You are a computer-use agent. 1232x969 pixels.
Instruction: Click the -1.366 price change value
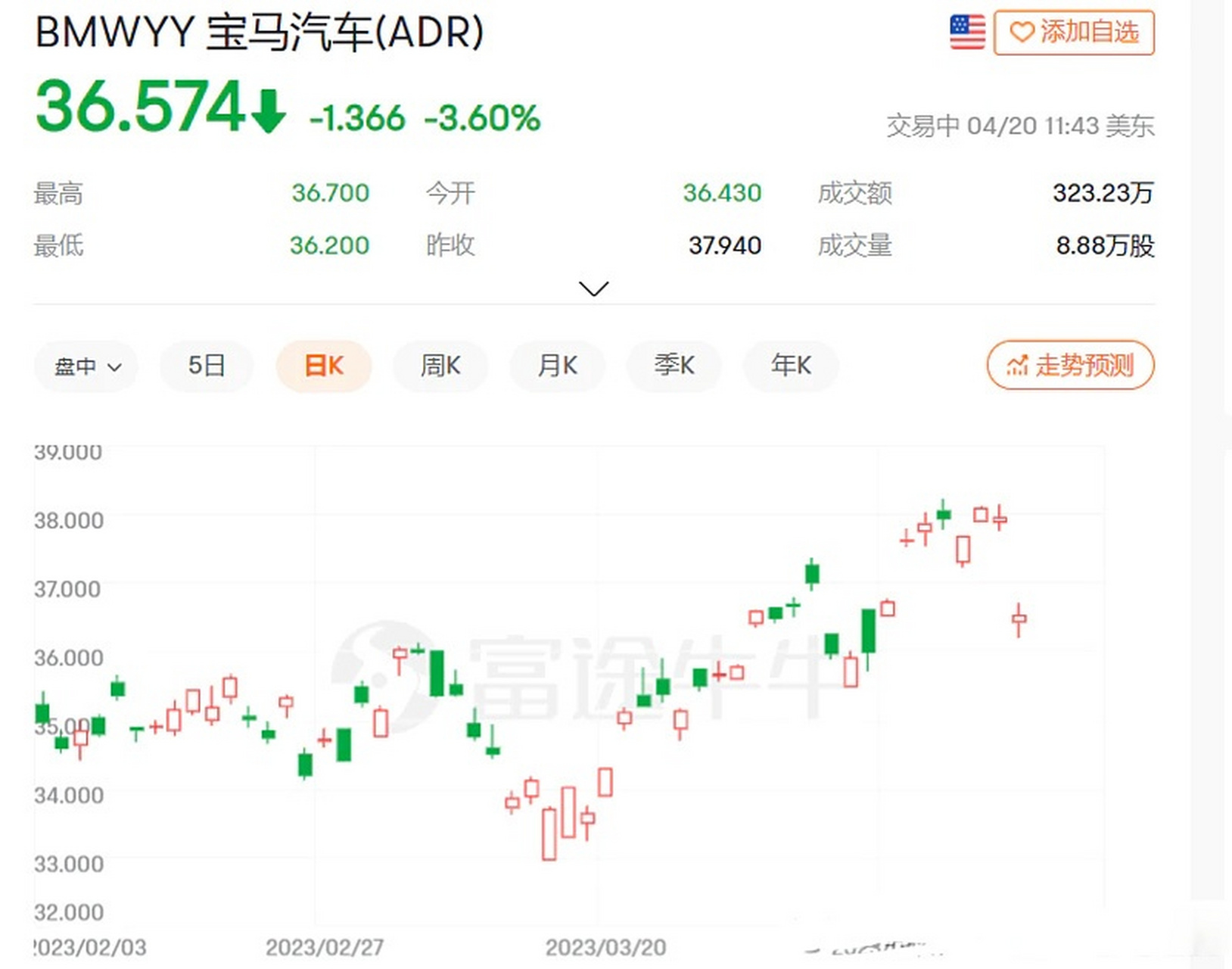(x=357, y=118)
